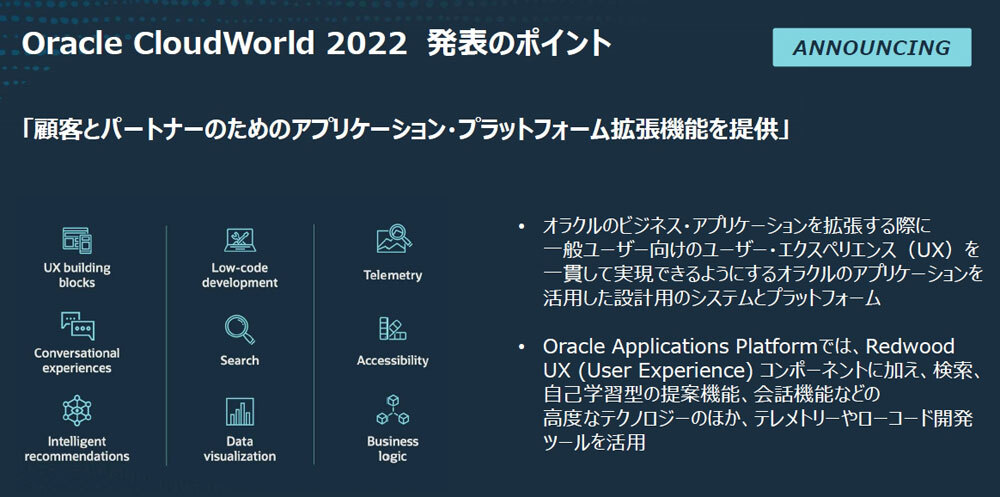The width and height of the screenshot is (1000, 497).
Task: Click the line '自己学習型の提案機能、会話機能などの'
Action: [x=711, y=394]
